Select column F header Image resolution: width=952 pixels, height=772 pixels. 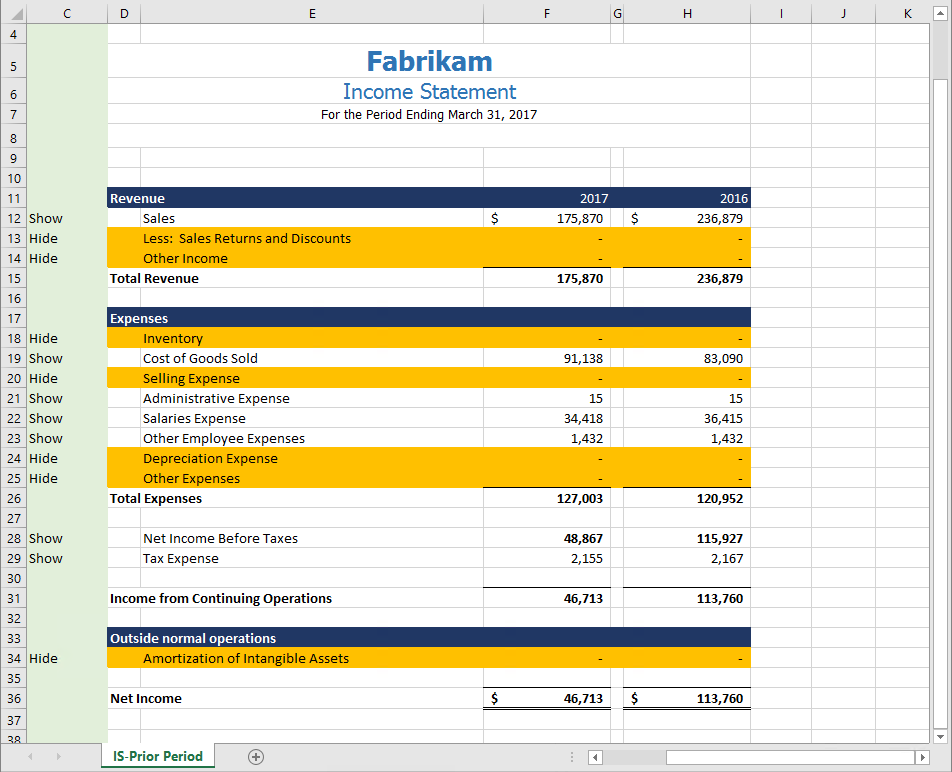pyautogui.click(x=546, y=12)
